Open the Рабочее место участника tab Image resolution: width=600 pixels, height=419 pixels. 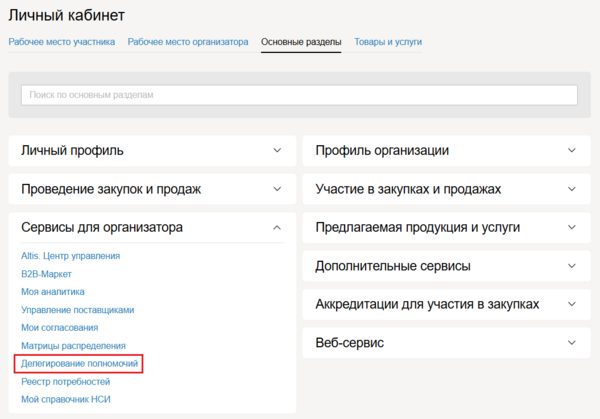pos(62,42)
